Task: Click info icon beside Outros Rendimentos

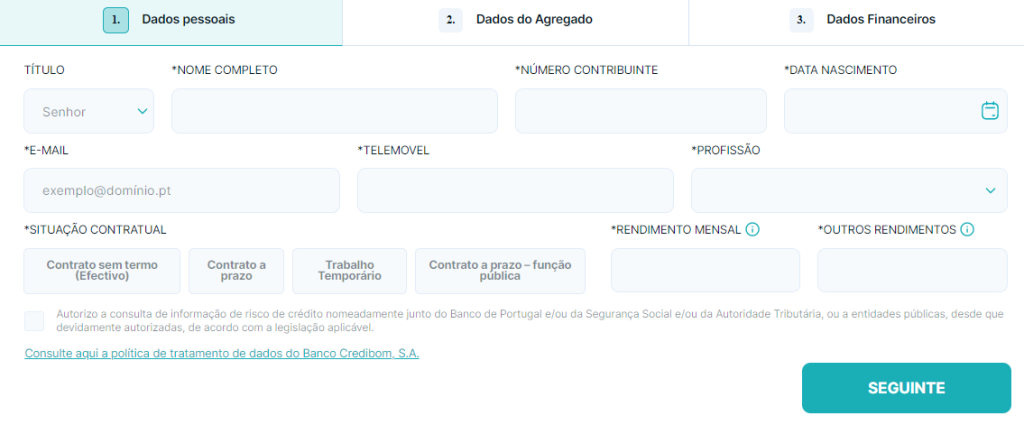Action: point(967,230)
